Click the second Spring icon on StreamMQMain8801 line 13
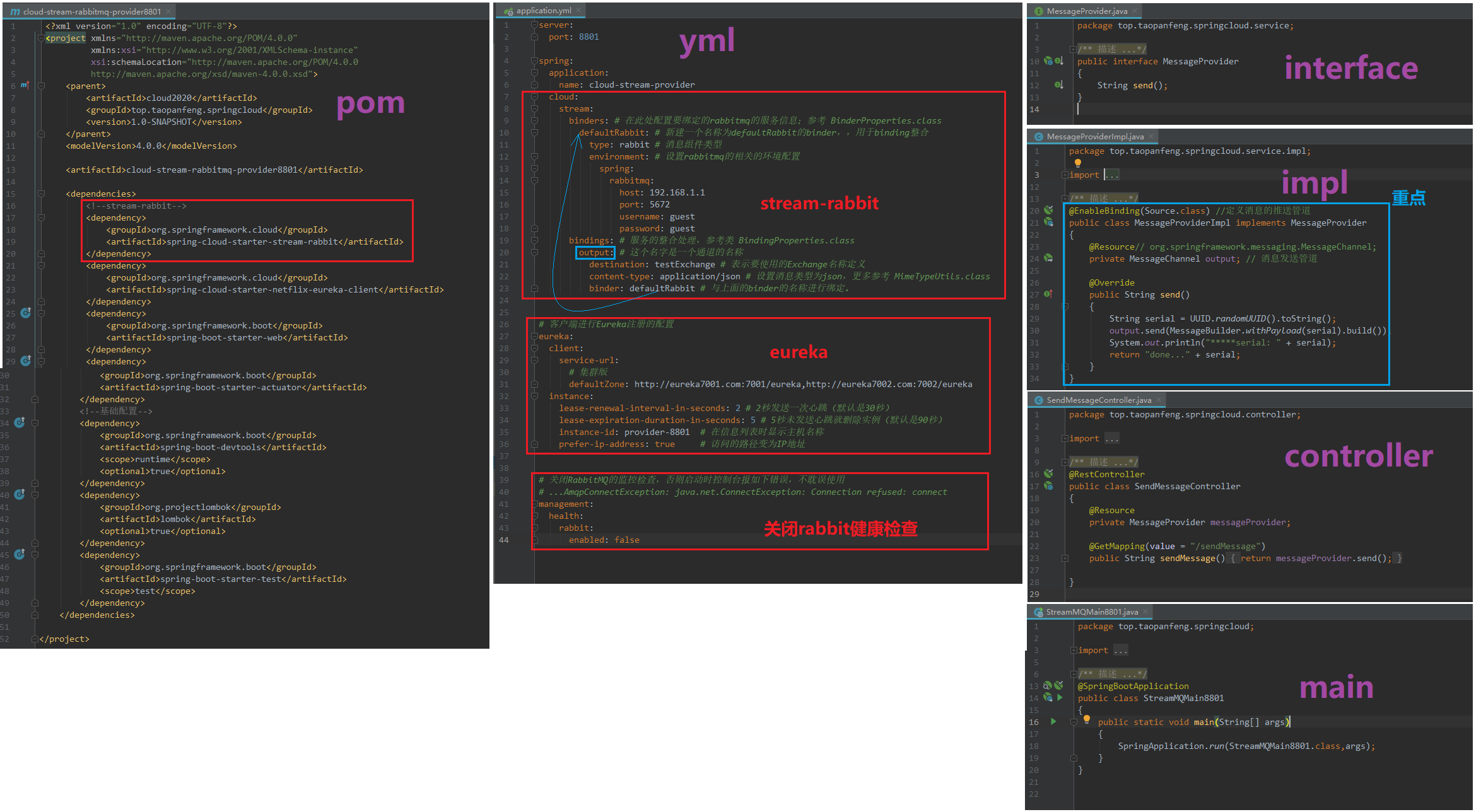The image size is (1481, 812). (1058, 686)
